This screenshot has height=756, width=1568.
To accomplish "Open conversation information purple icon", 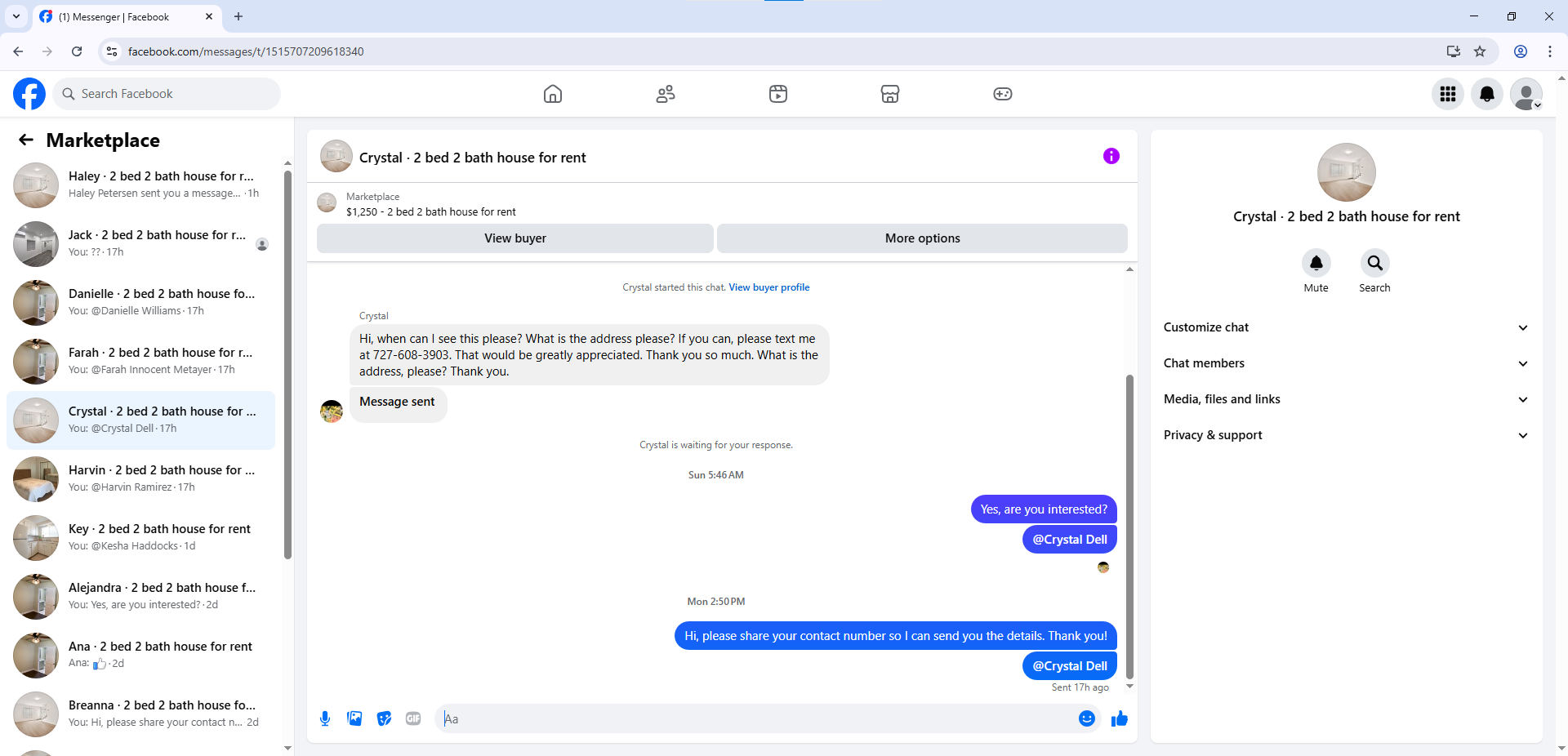I will pyautogui.click(x=1111, y=156).
